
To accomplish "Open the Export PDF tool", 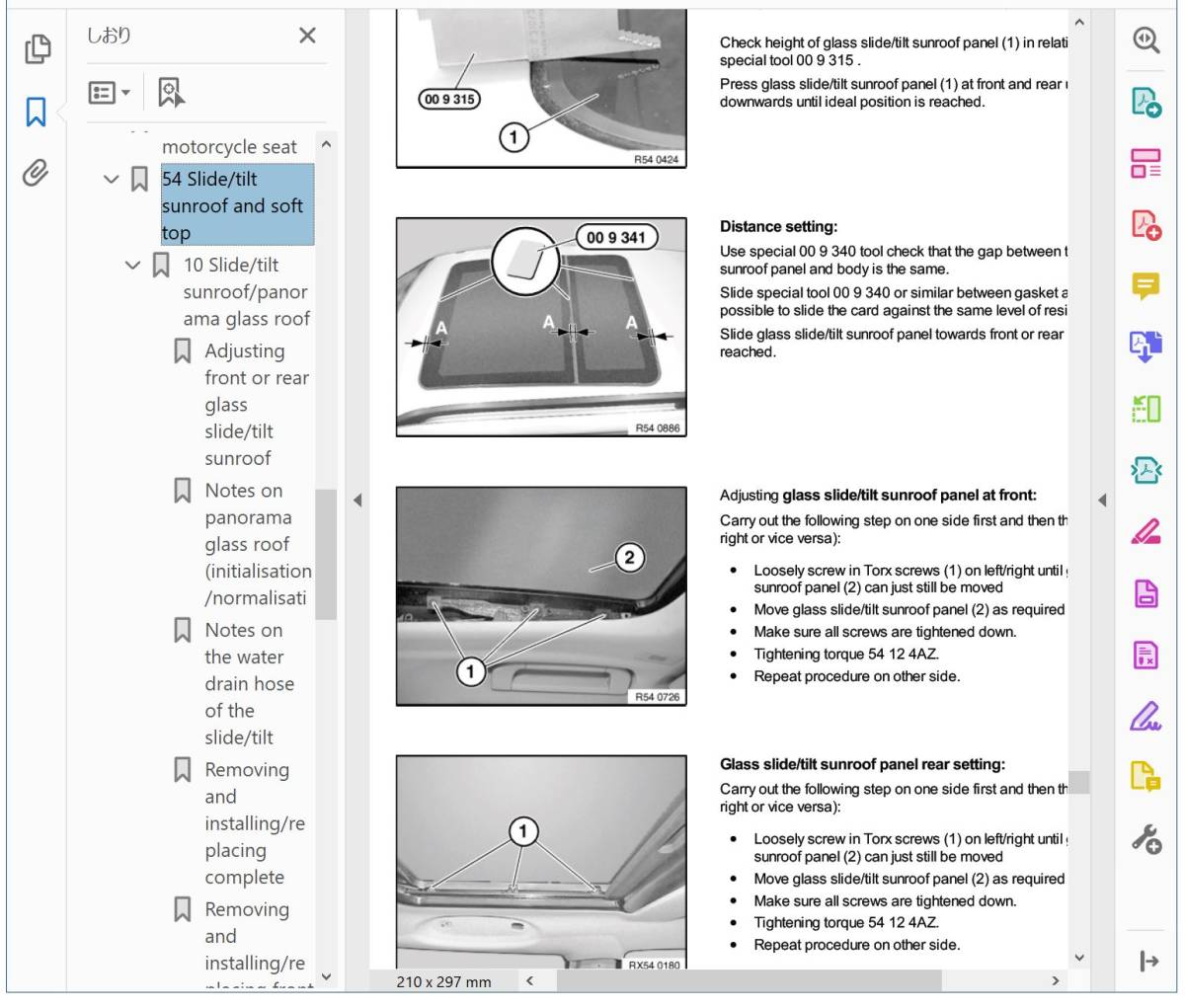I will (1145, 102).
